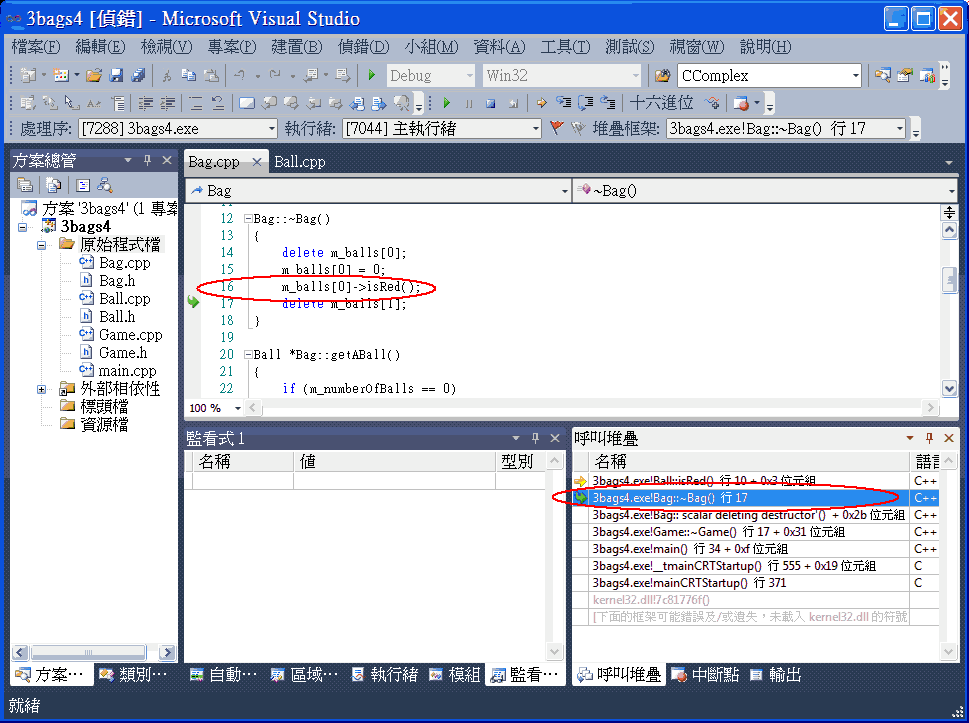Collapse the 原始程式檔 folder node

click(x=41, y=245)
